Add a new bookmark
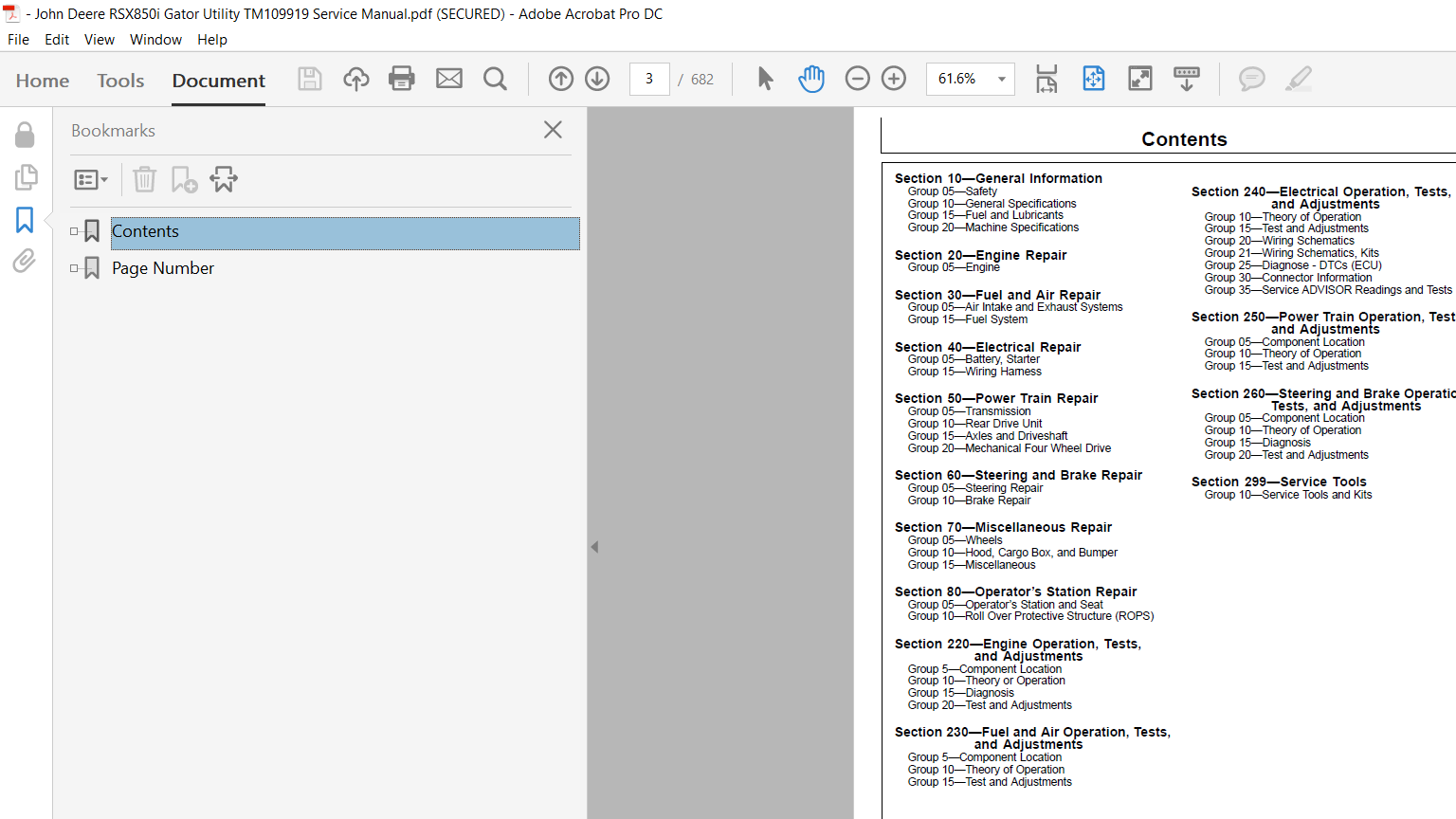Screen dimensions: 1456x819 (x=184, y=179)
